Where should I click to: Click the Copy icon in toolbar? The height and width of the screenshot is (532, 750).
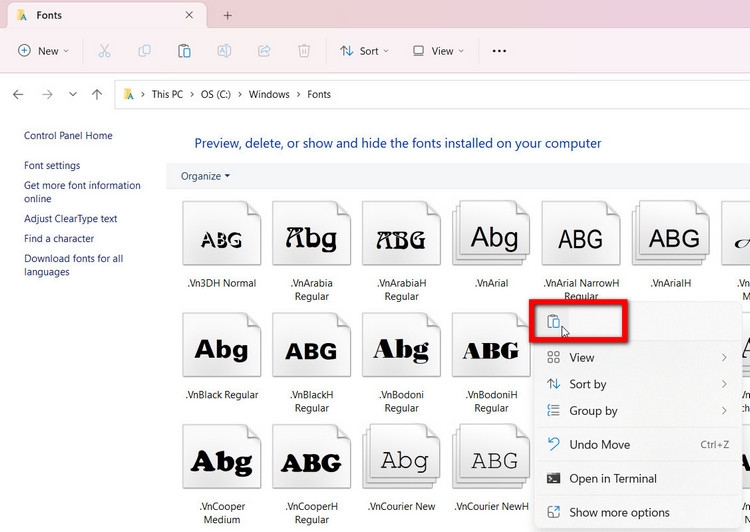click(144, 51)
